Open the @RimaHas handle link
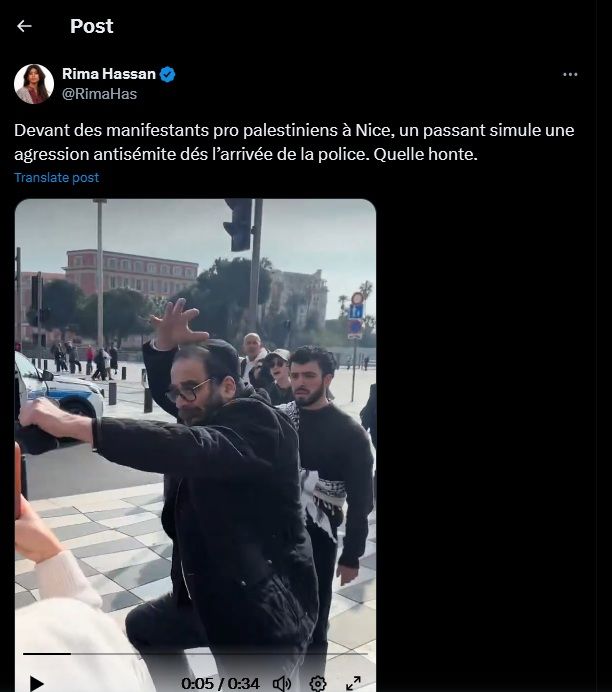This screenshot has width=612, height=692. tap(99, 94)
